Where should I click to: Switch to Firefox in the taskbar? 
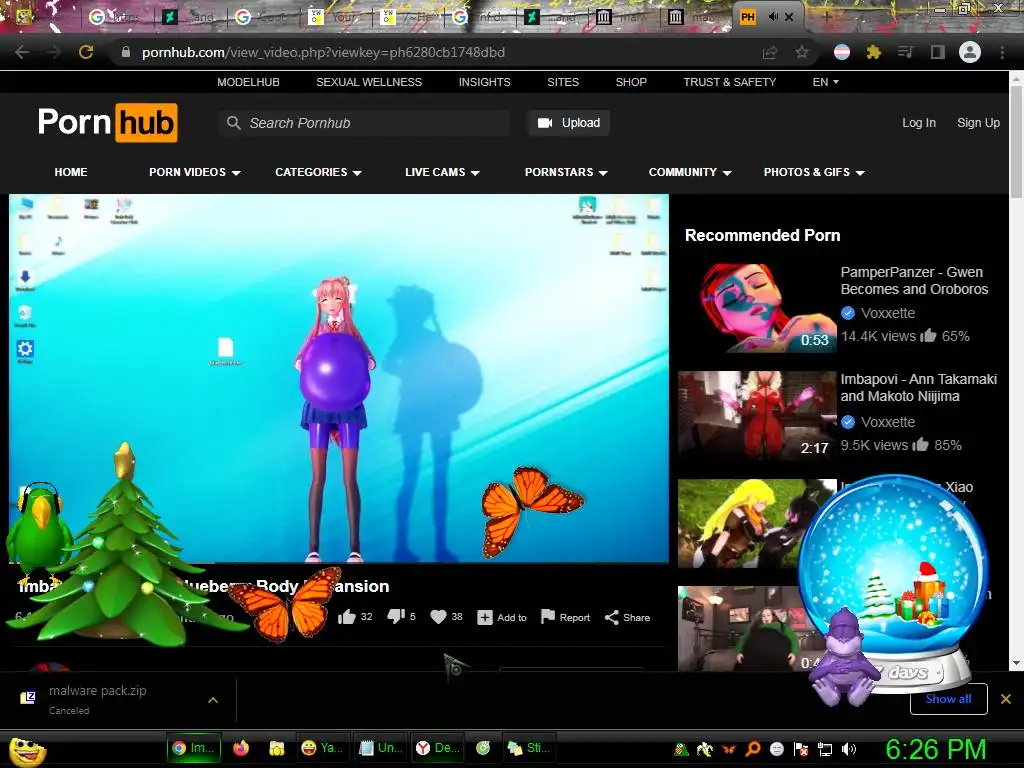point(241,748)
